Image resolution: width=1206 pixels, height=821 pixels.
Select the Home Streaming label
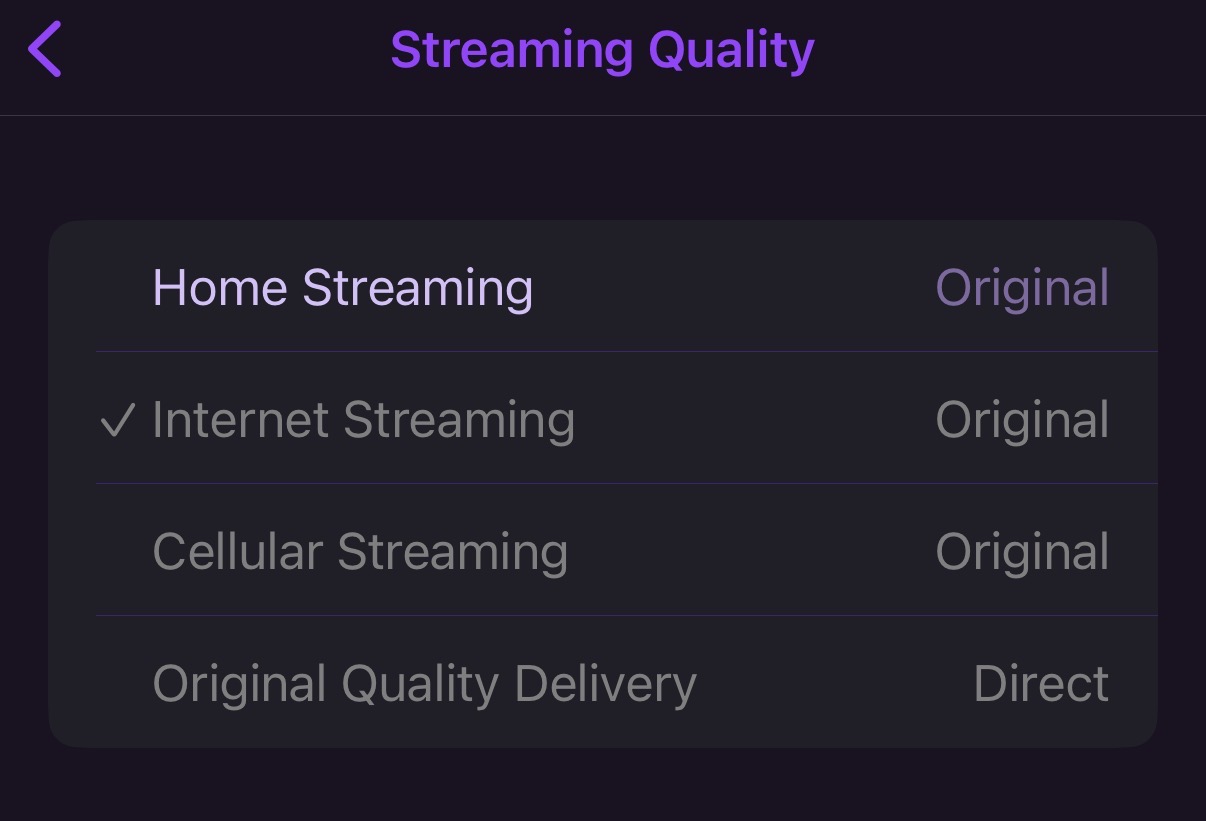342,288
